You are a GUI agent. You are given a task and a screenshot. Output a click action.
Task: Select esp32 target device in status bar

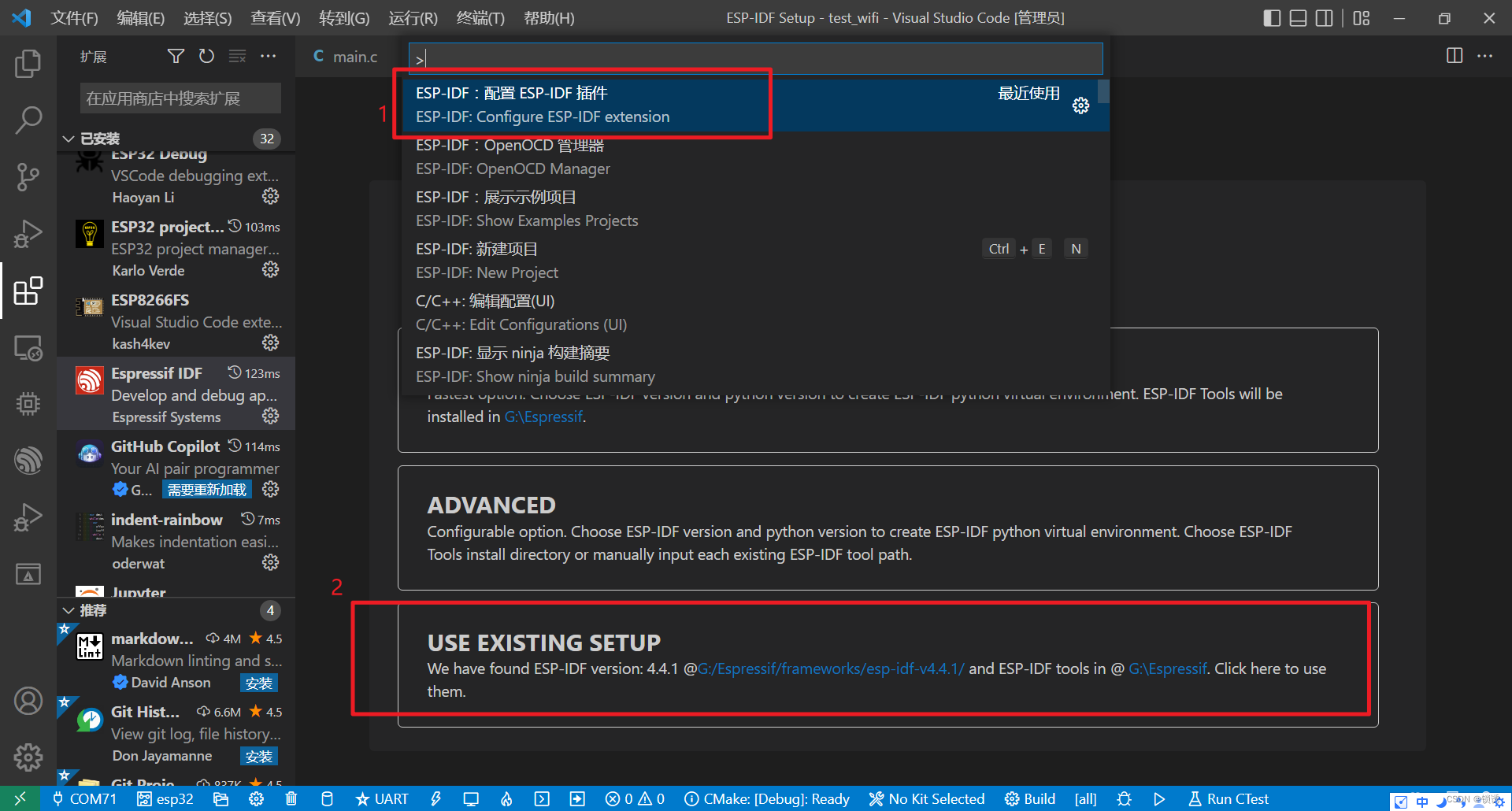[x=165, y=799]
